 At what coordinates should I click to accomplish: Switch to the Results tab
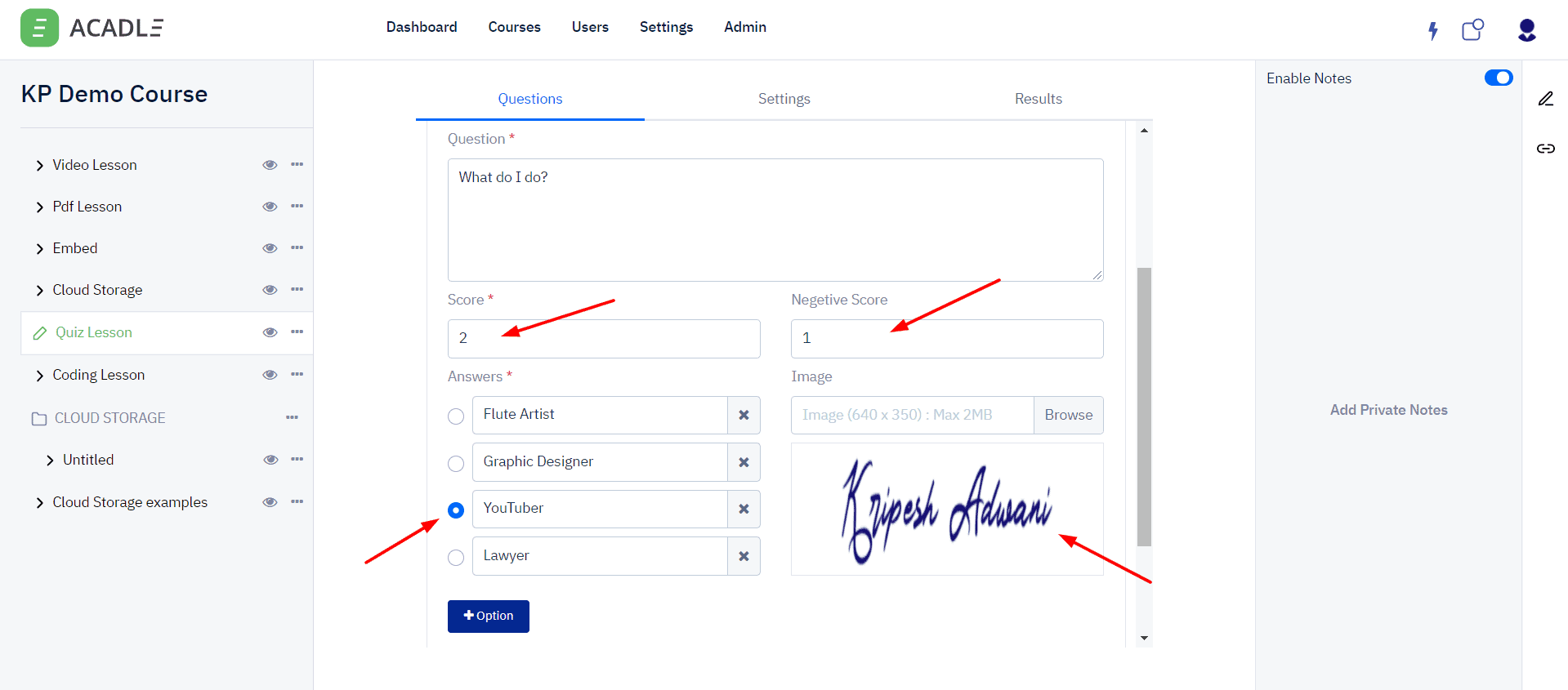tap(1039, 99)
